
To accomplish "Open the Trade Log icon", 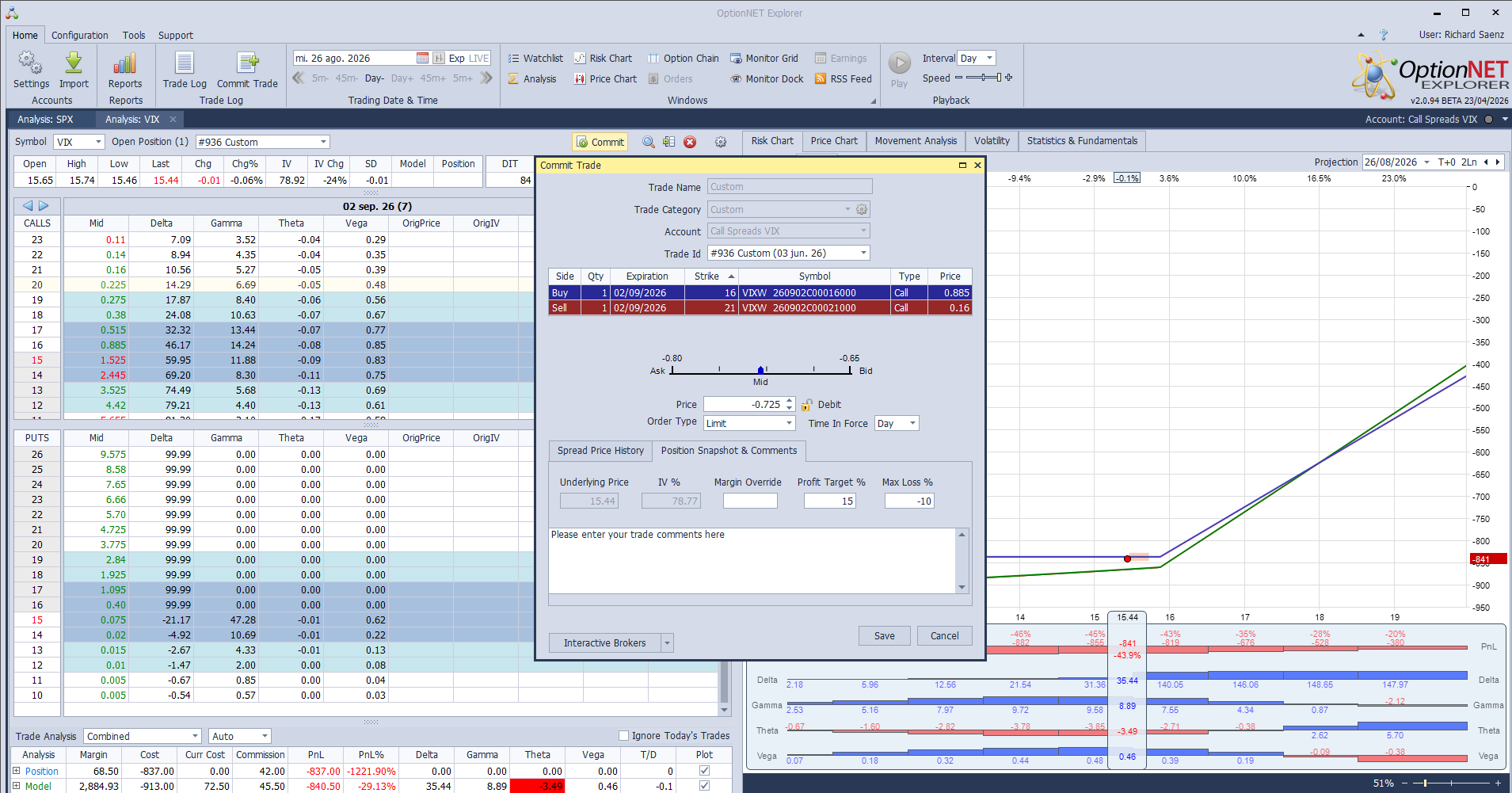I will click(185, 63).
